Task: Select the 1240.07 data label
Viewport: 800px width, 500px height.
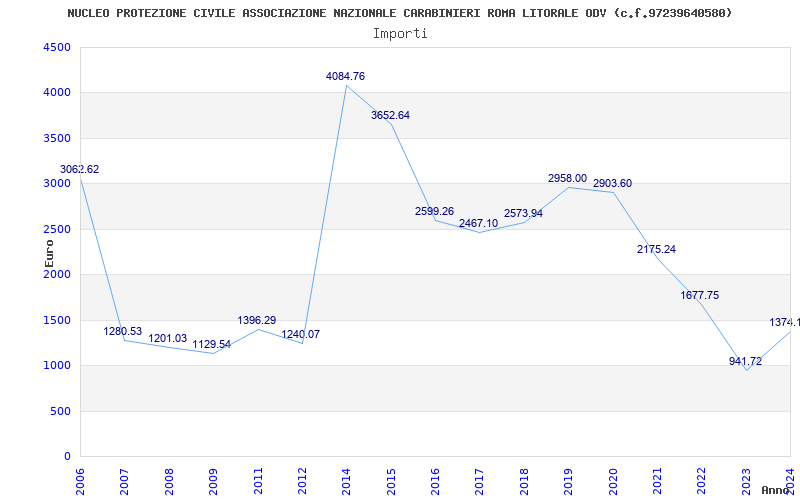Action: (301, 334)
